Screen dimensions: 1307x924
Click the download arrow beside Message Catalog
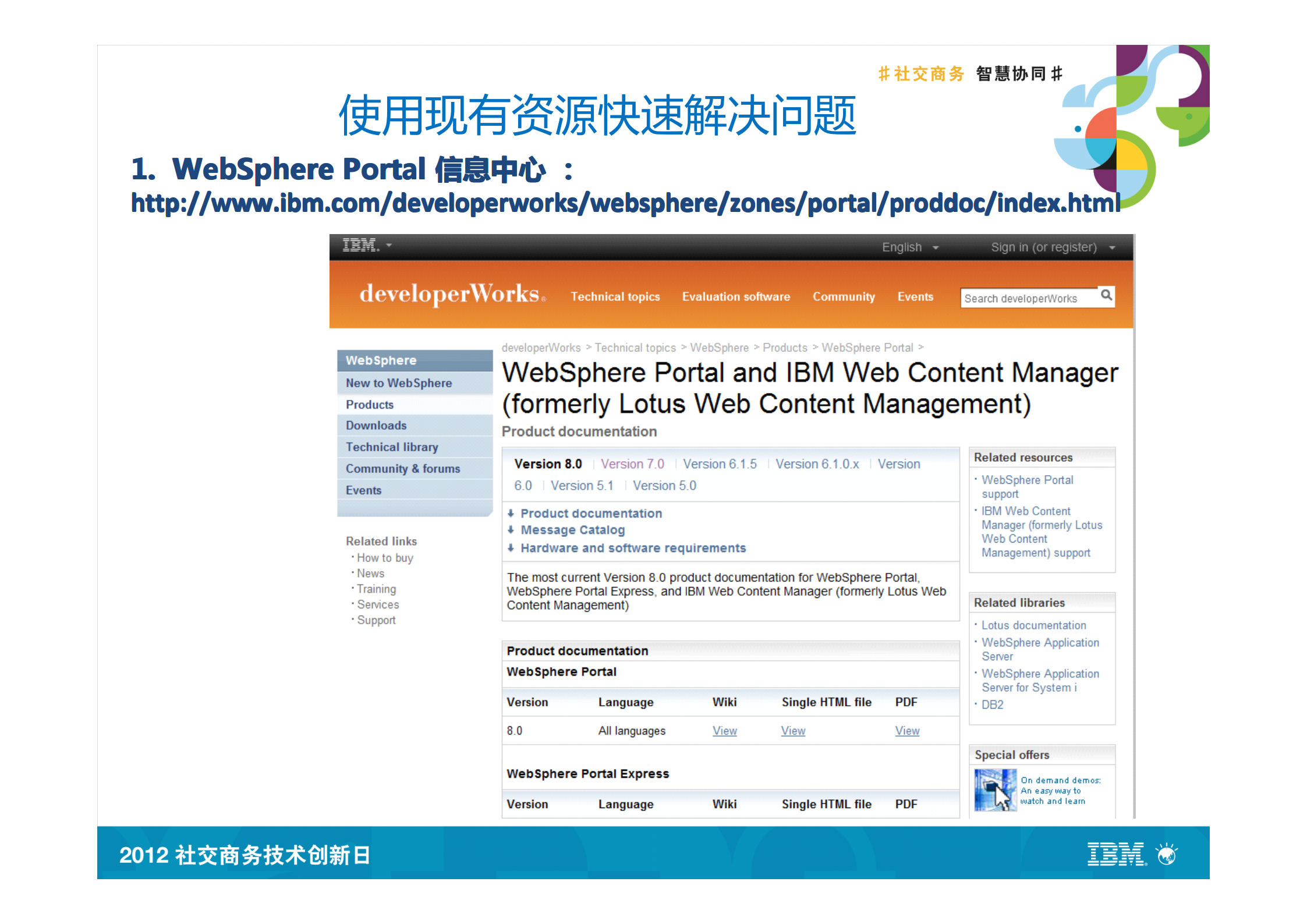click(x=511, y=530)
